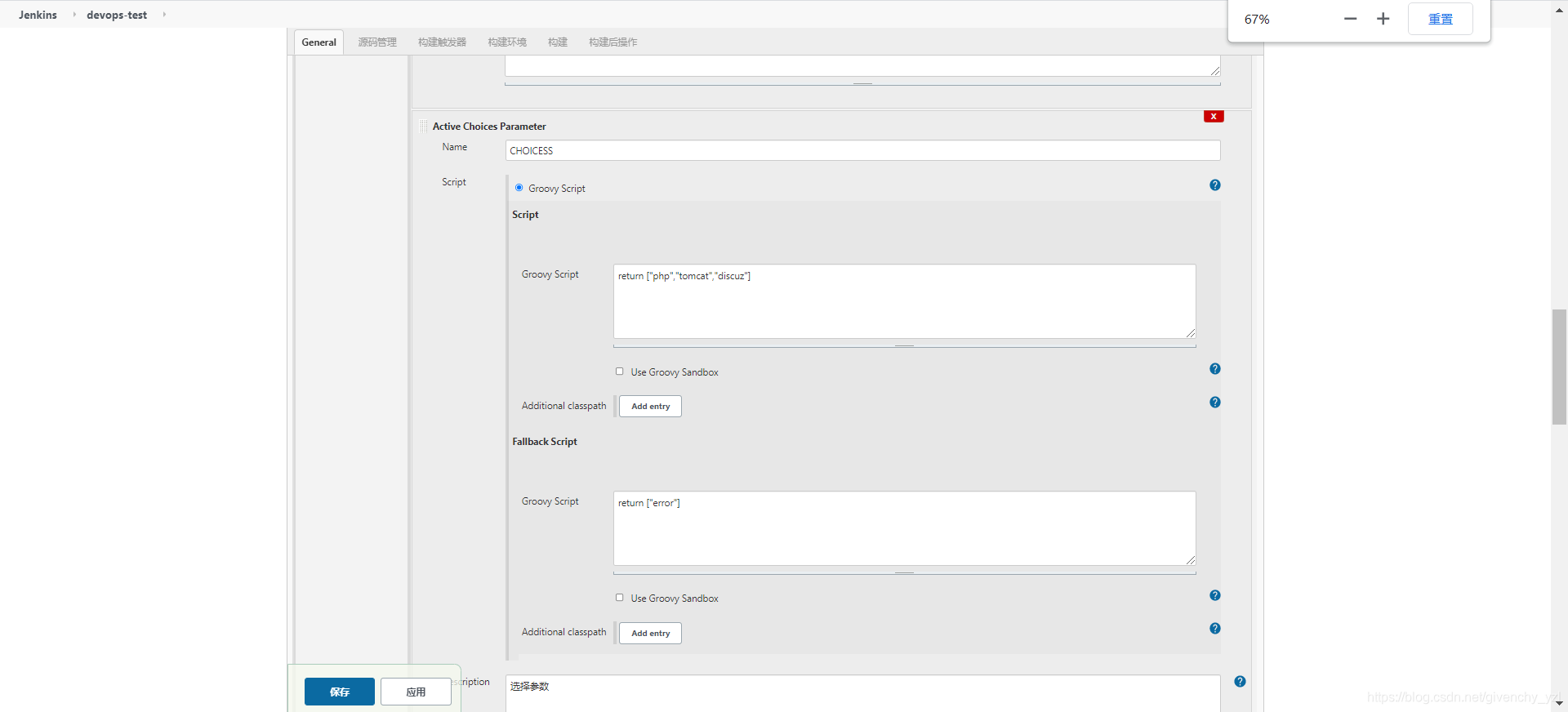Image resolution: width=1568 pixels, height=712 pixels.
Task: Click the arrow after Jenkins breadcrumb
Action: tap(73, 15)
